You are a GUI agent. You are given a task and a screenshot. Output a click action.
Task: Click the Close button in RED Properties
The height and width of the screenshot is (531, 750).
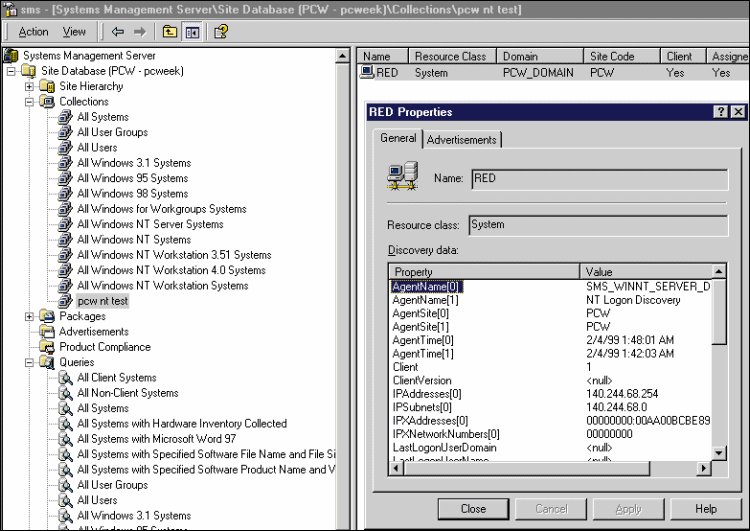coord(474,509)
